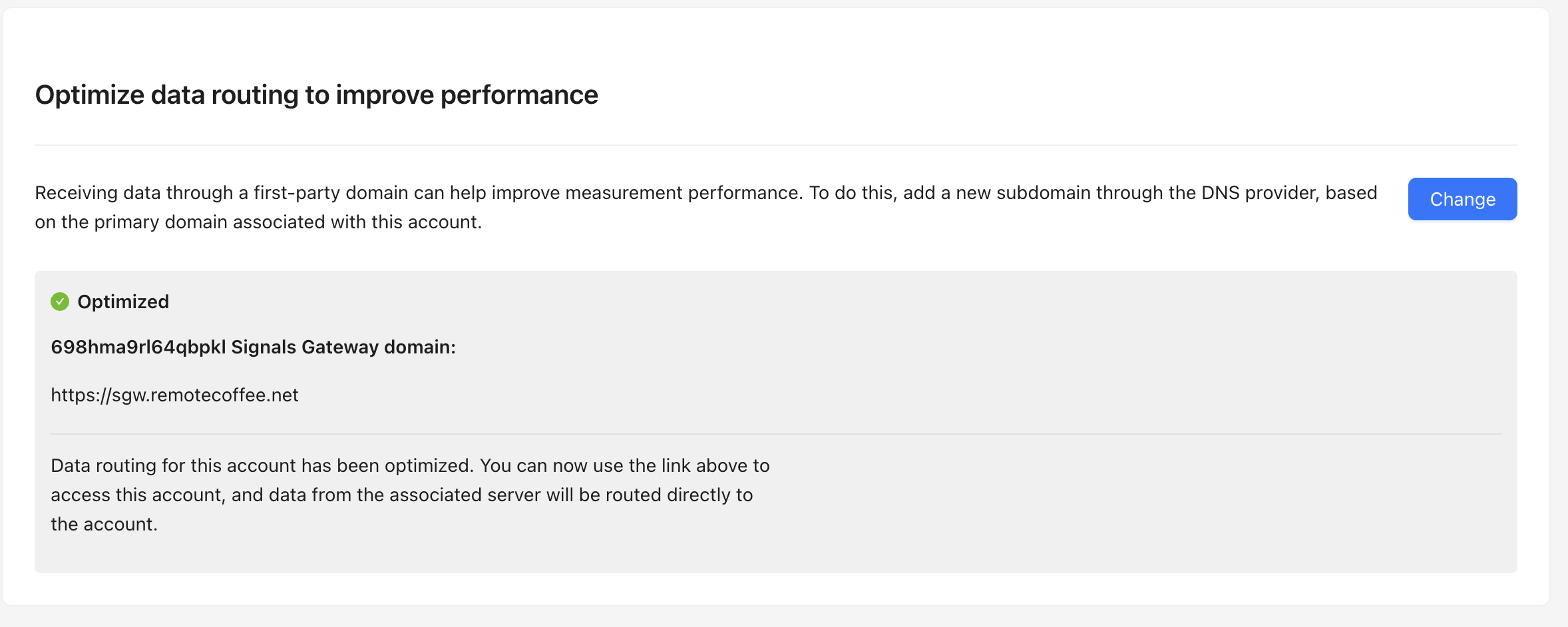The height and width of the screenshot is (627, 1568).
Task: Click the blue Change button
Action: pos(1462,199)
